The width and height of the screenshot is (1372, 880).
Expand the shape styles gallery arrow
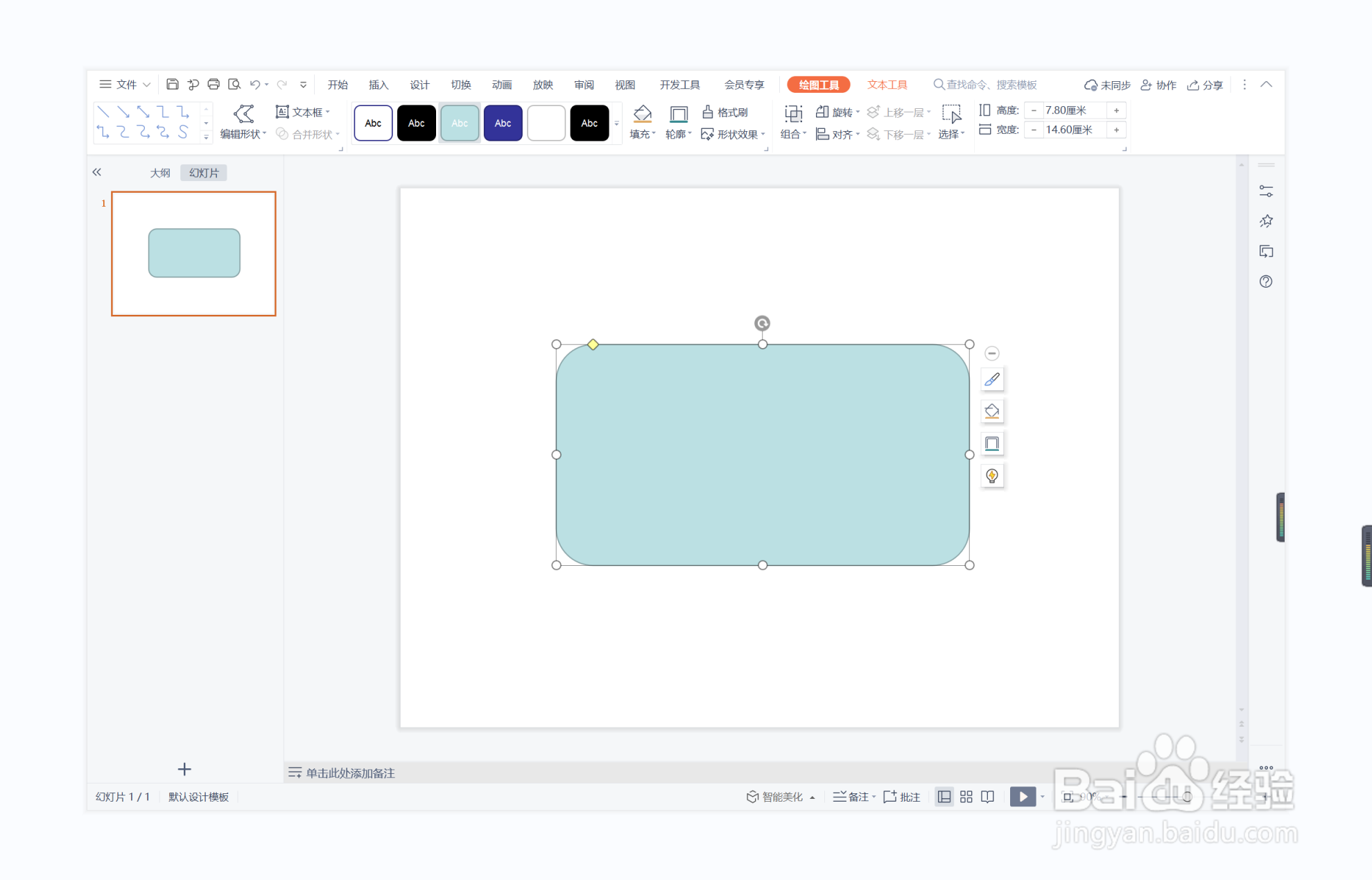tap(616, 123)
